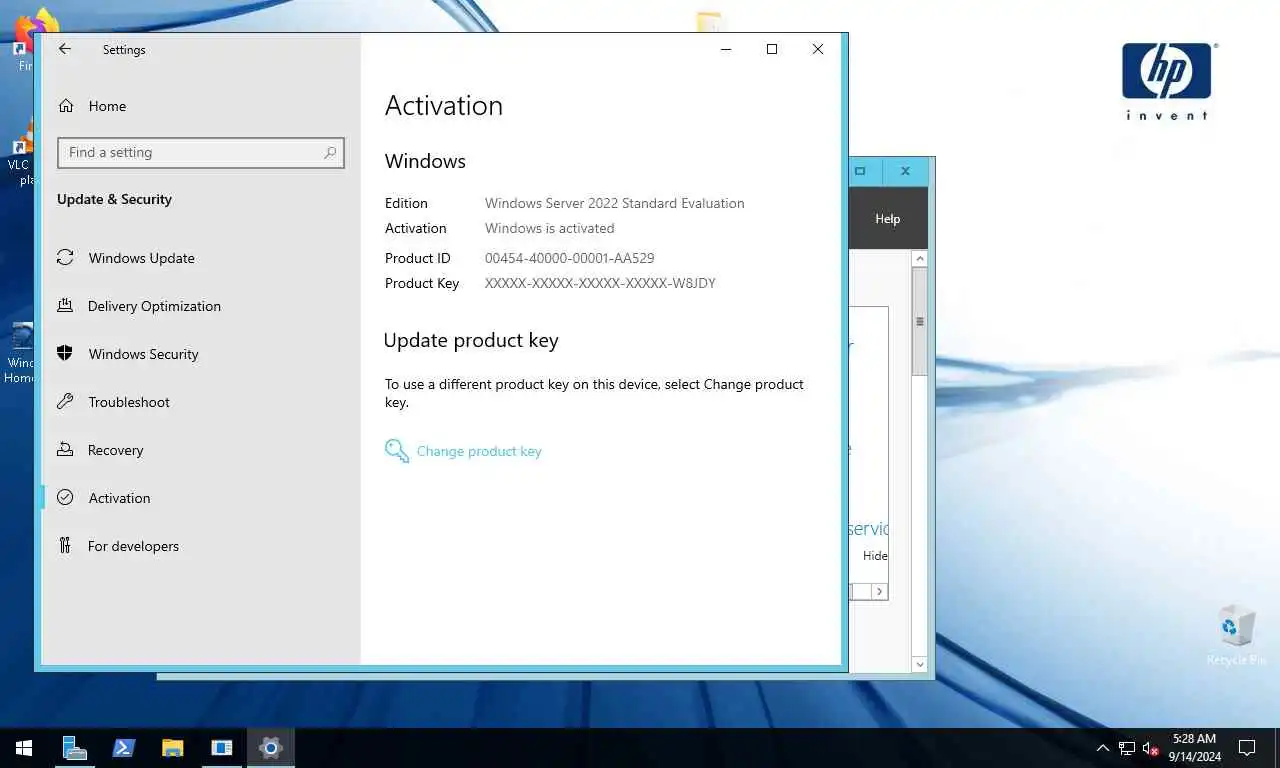Go back with the Settings back arrow

click(65, 49)
